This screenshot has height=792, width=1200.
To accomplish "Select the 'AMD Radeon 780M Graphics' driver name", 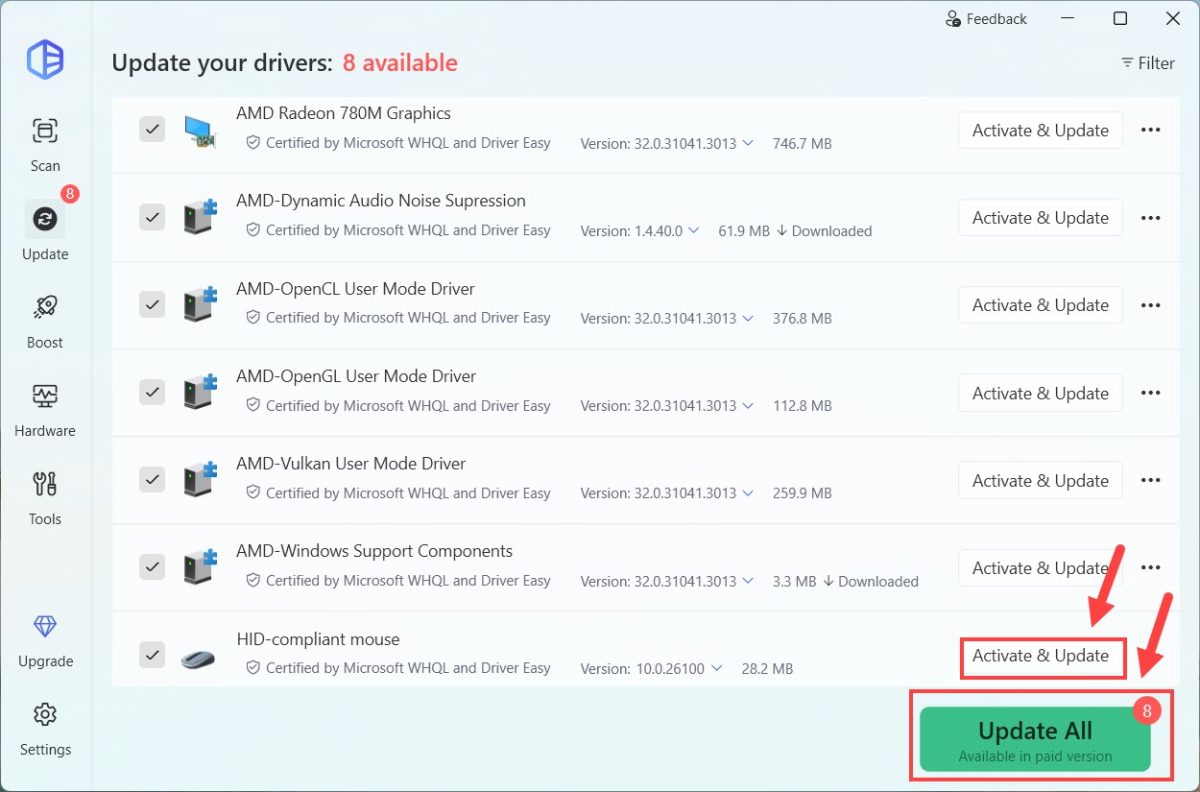I will (x=343, y=113).
